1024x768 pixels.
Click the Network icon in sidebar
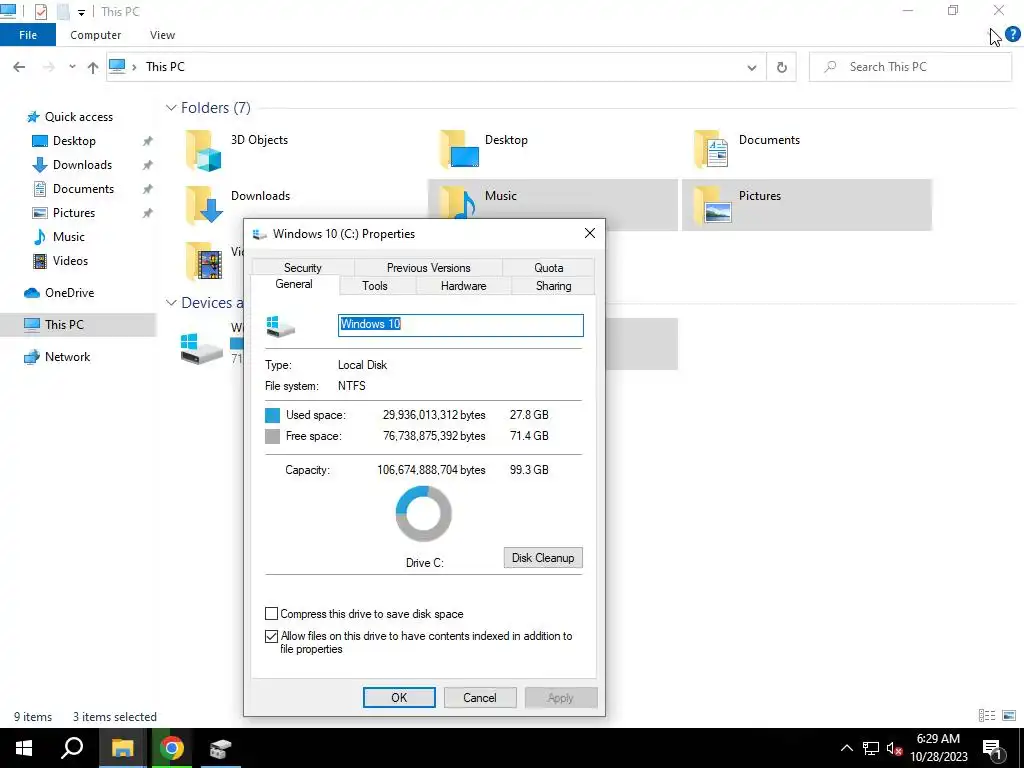point(31,357)
